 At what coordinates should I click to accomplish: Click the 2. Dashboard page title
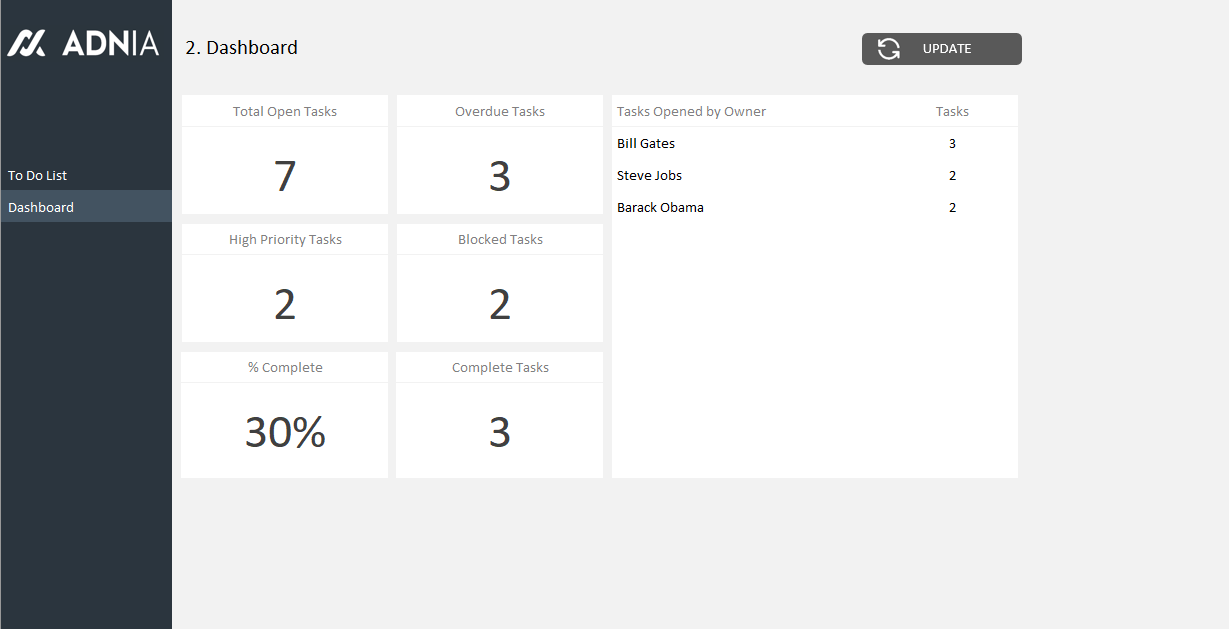tap(241, 47)
